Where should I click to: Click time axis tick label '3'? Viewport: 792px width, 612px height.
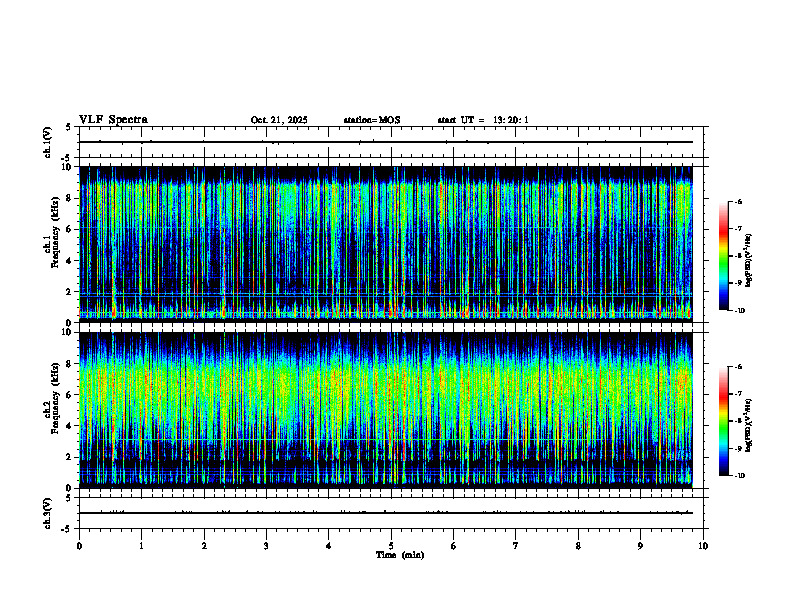point(266,546)
